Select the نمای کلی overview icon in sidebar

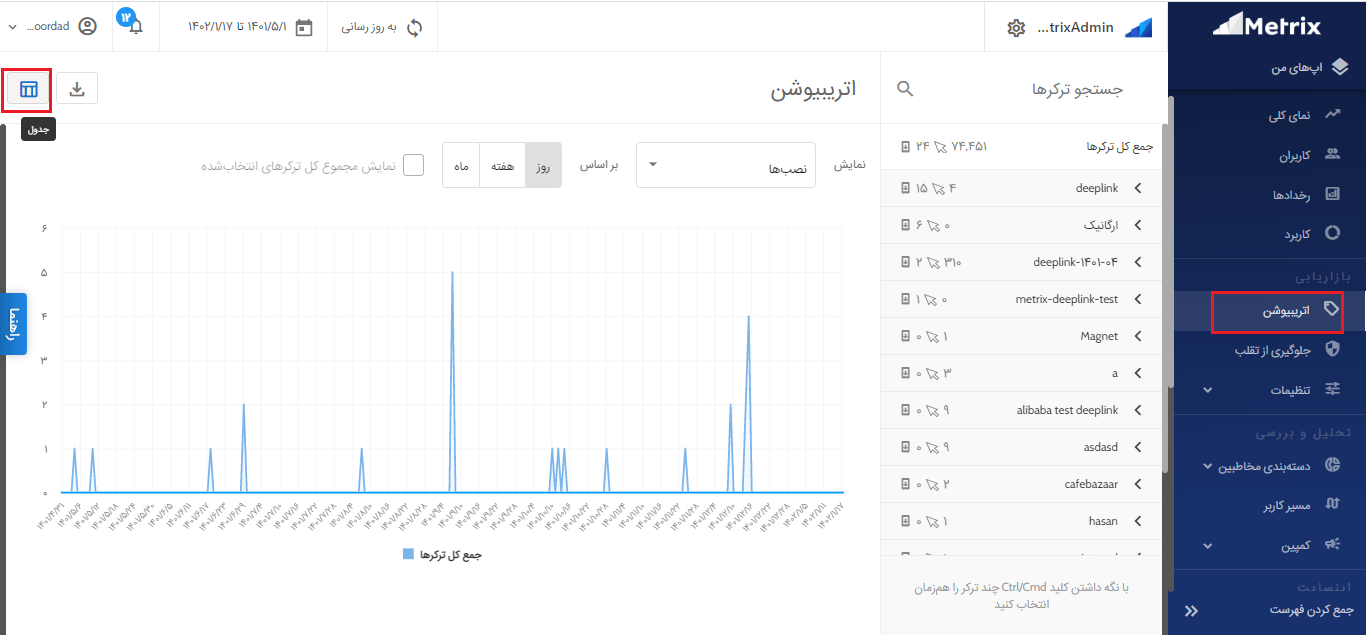click(1332, 115)
